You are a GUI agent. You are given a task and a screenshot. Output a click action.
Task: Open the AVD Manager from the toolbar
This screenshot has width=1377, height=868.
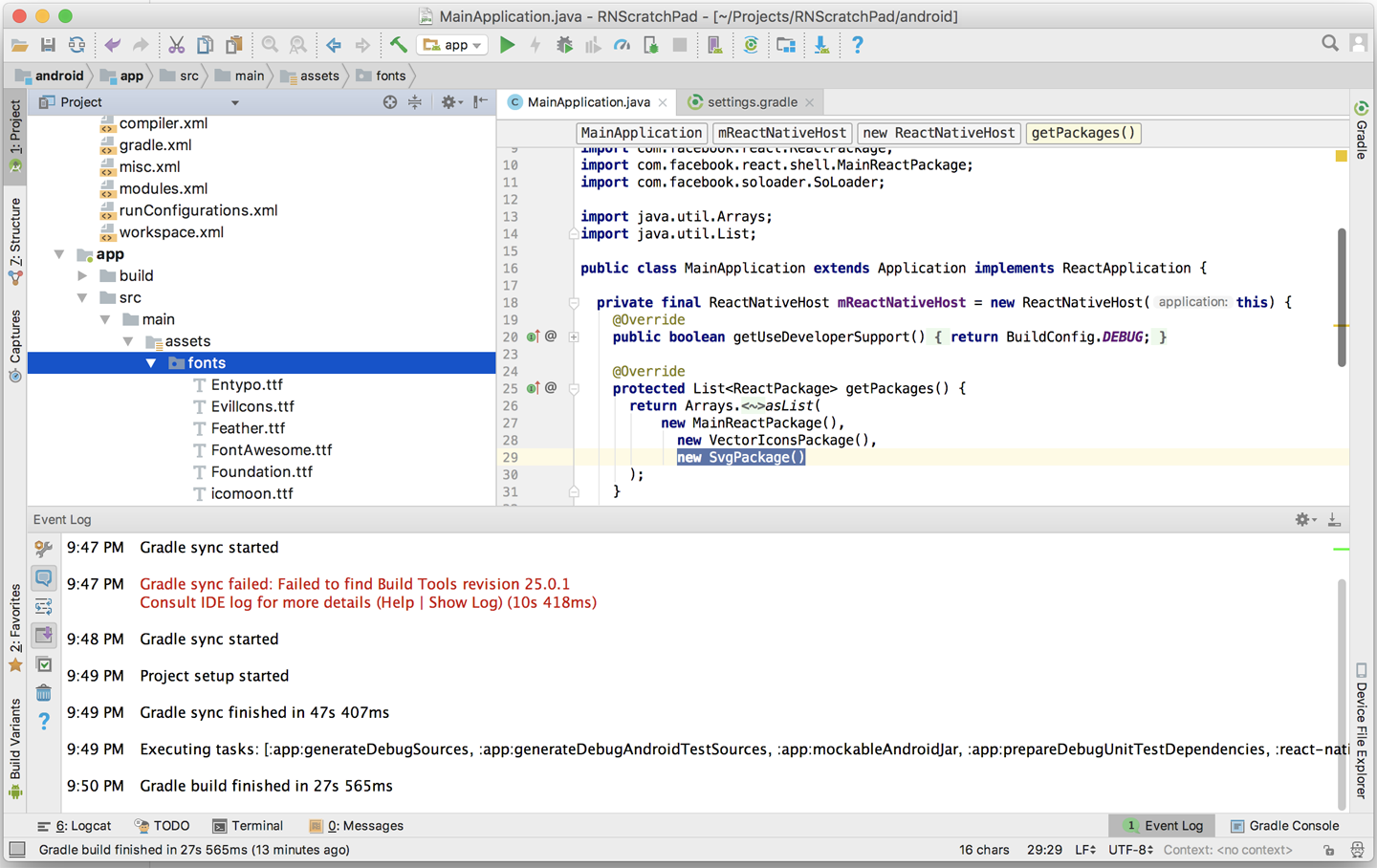tap(714, 44)
